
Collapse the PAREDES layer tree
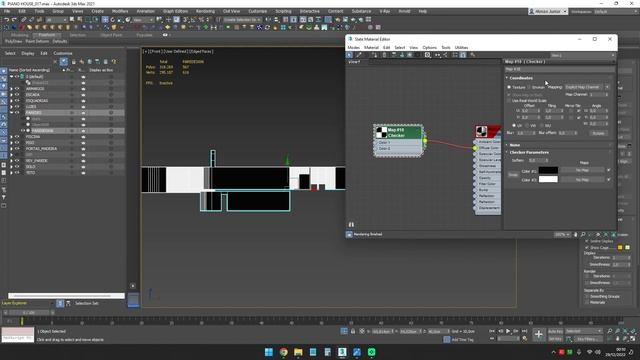pos(11,113)
